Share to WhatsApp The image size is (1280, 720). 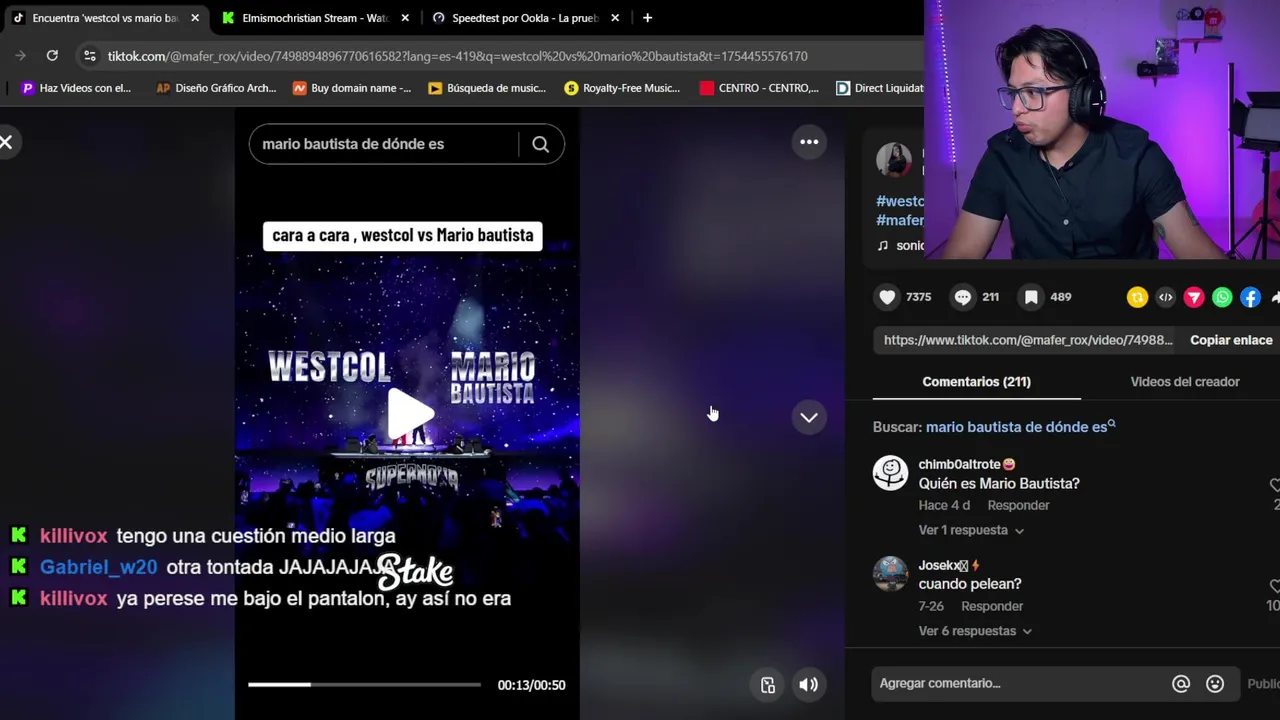click(1222, 297)
